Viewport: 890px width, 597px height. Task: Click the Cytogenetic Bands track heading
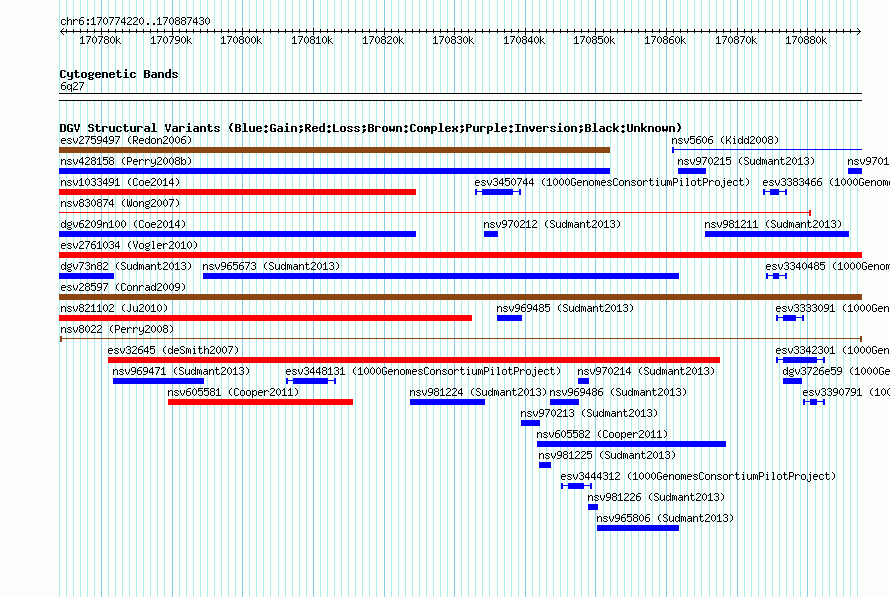tap(119, 74)
